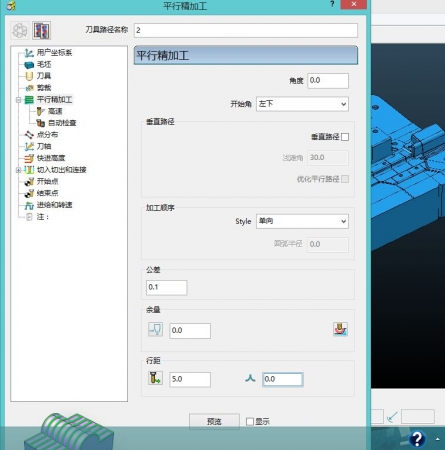The width and height of the screenshot is (445, 450).
Task: Click the title bar ? help button
Action: tap(332, 4)
